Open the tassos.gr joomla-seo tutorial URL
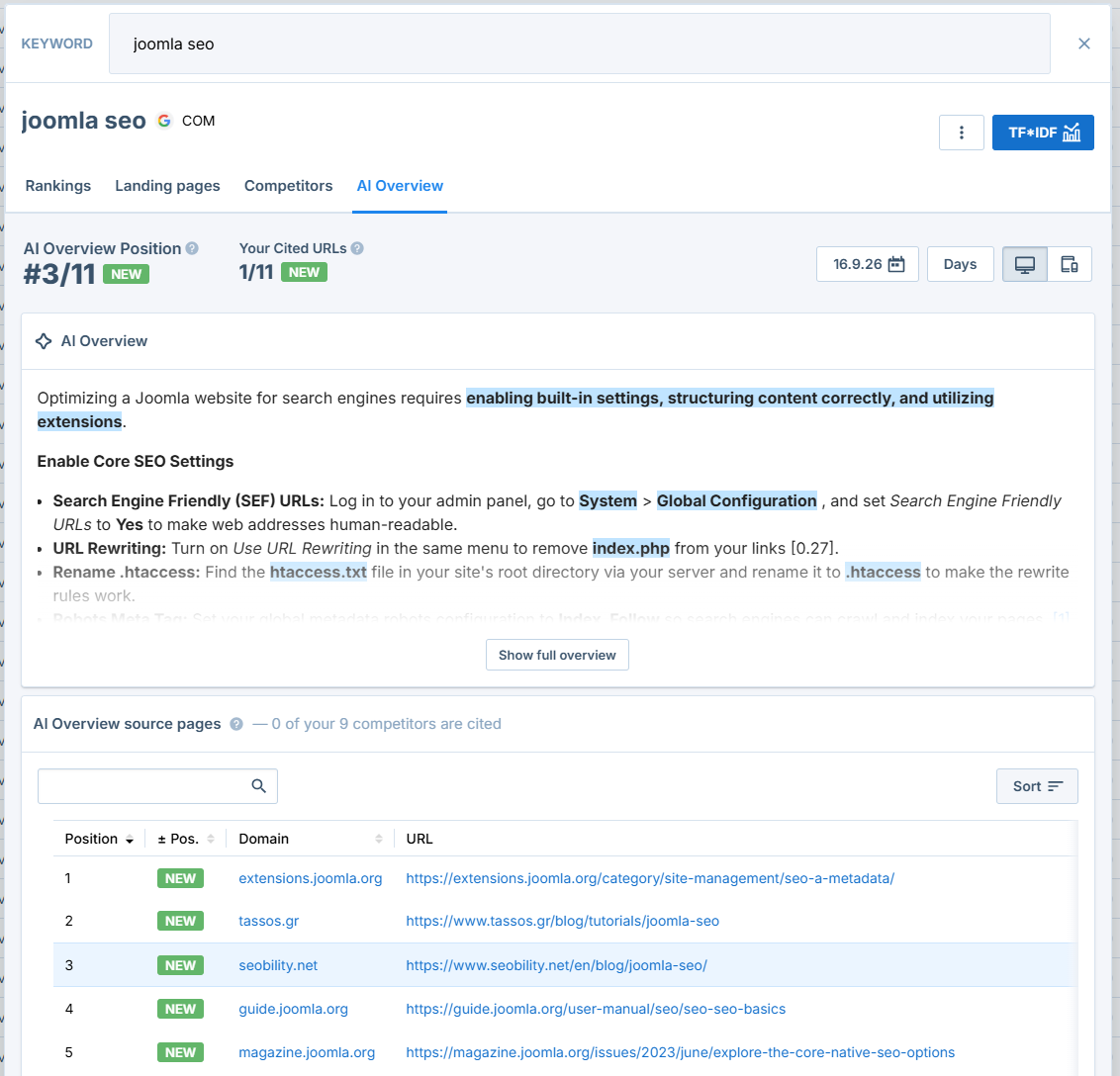1120x1076 pixels. [562, 921]
